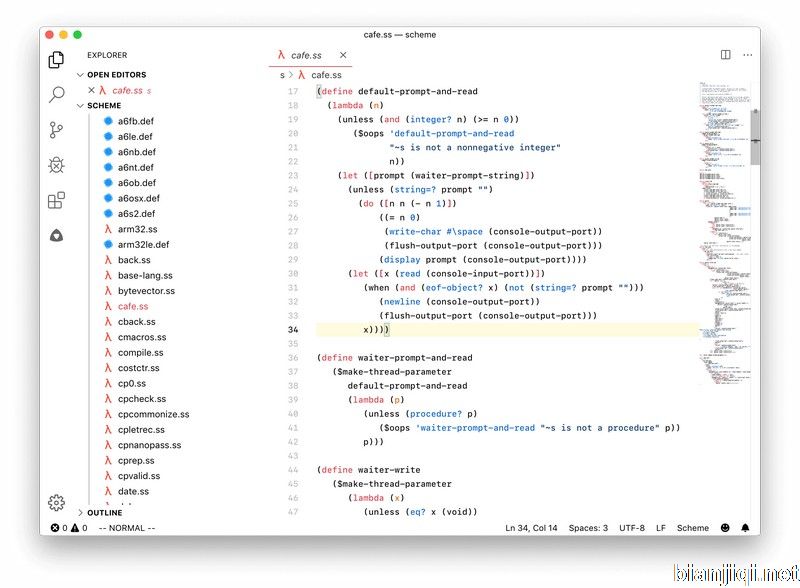Open cpnanopass.ss in the file tree
This screenshot has height=588, width=800.
149,445
